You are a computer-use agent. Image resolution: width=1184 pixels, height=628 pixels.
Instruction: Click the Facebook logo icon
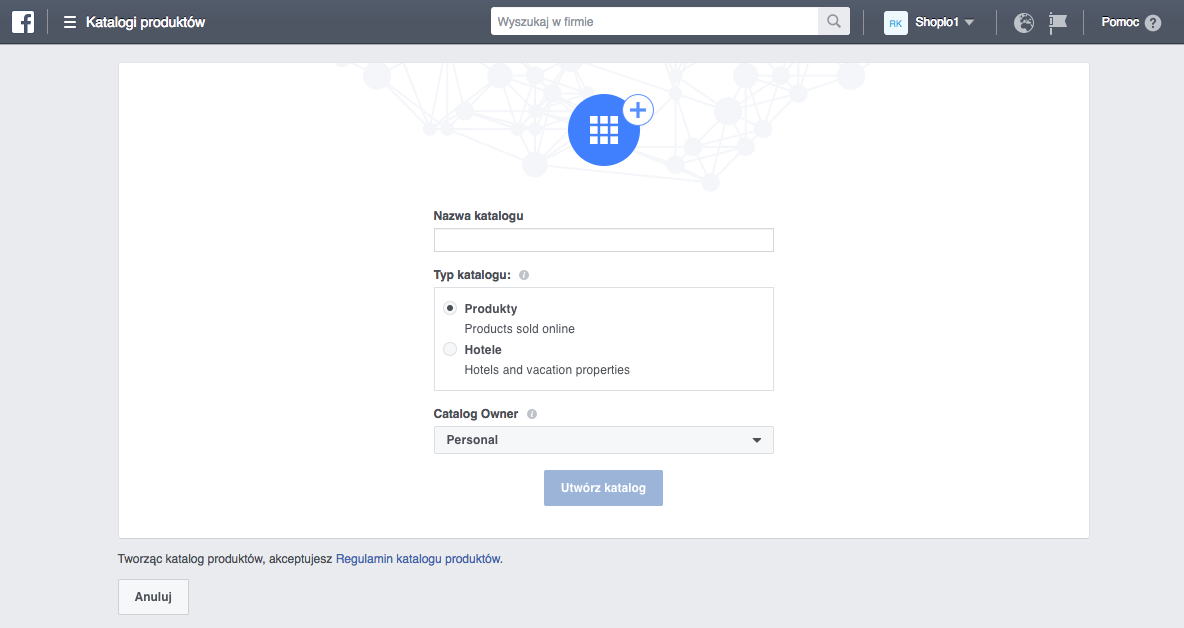[x=23, y=22]
